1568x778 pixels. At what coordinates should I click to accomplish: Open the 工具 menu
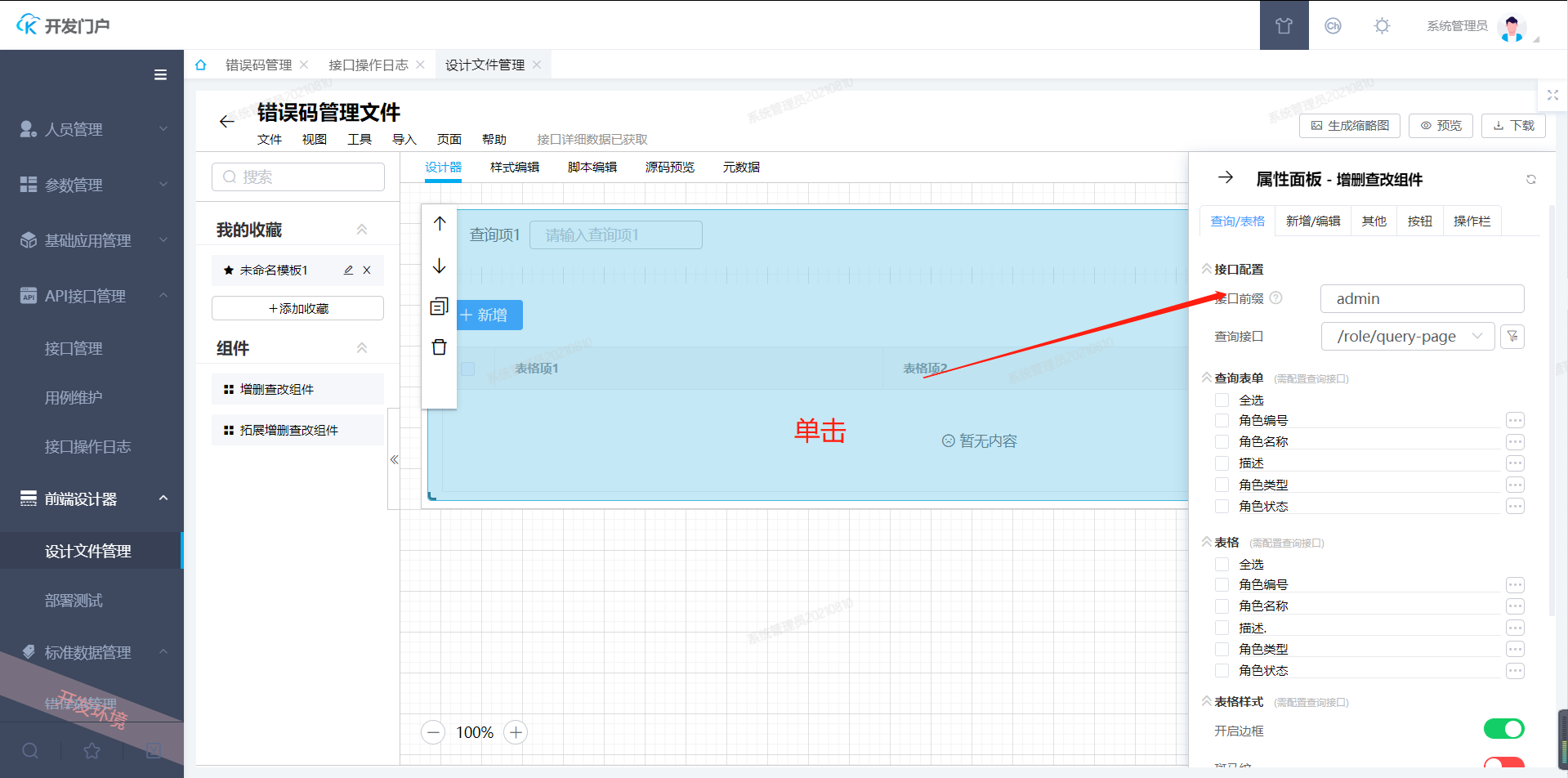click(360, 140)
